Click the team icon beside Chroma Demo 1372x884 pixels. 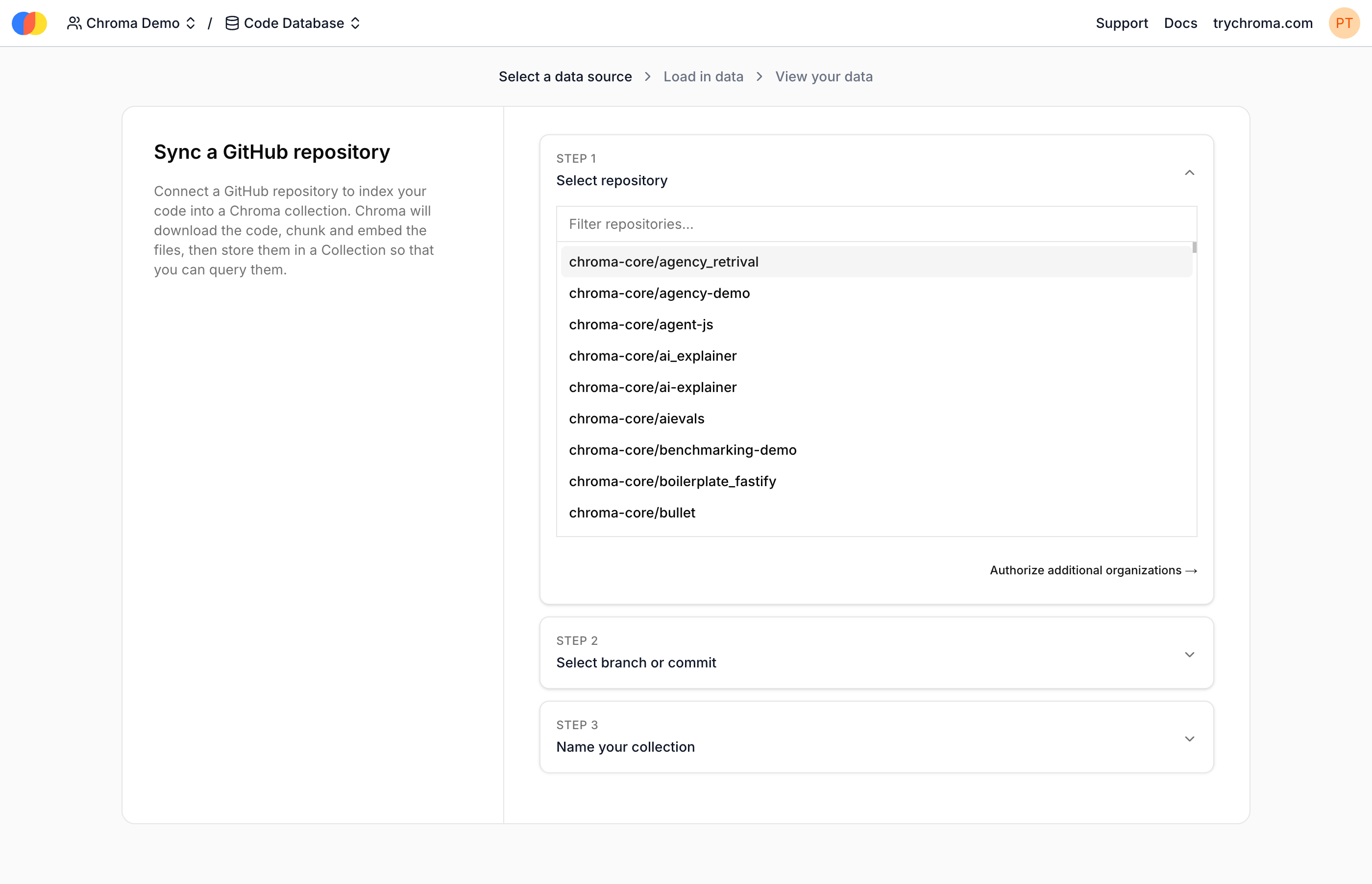pos(74,23)
